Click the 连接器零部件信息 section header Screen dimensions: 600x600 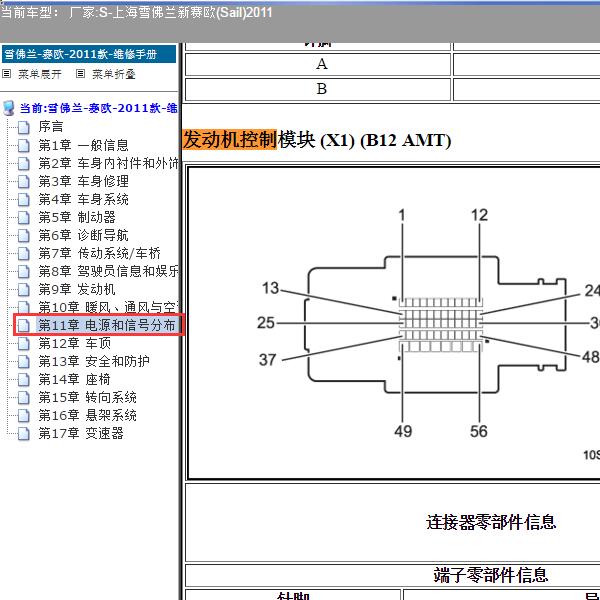tap(491, 523)
